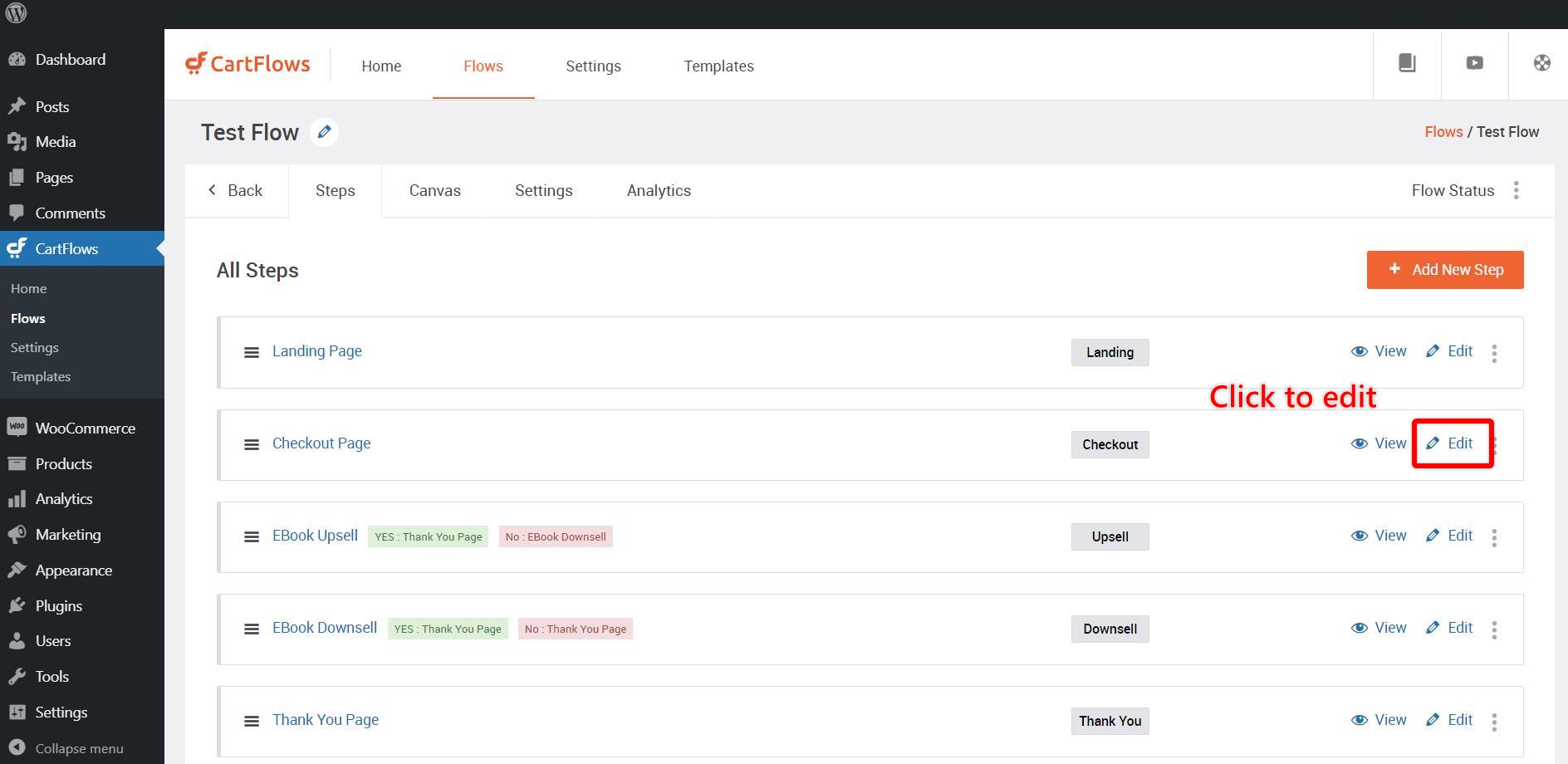Open WooCommerce in the admin sidebar

(85, 429)
